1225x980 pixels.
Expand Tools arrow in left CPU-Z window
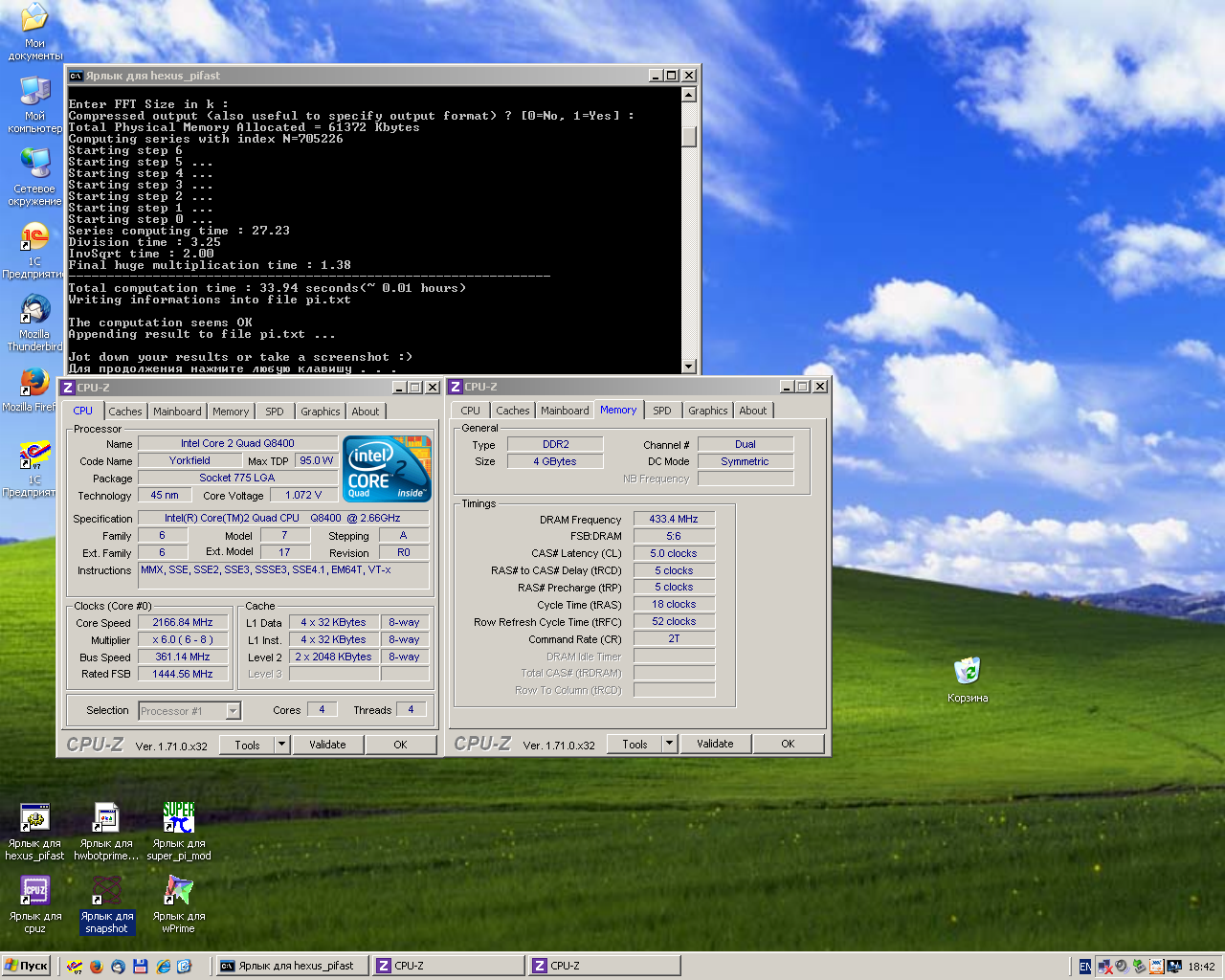[x=282, y=745]
